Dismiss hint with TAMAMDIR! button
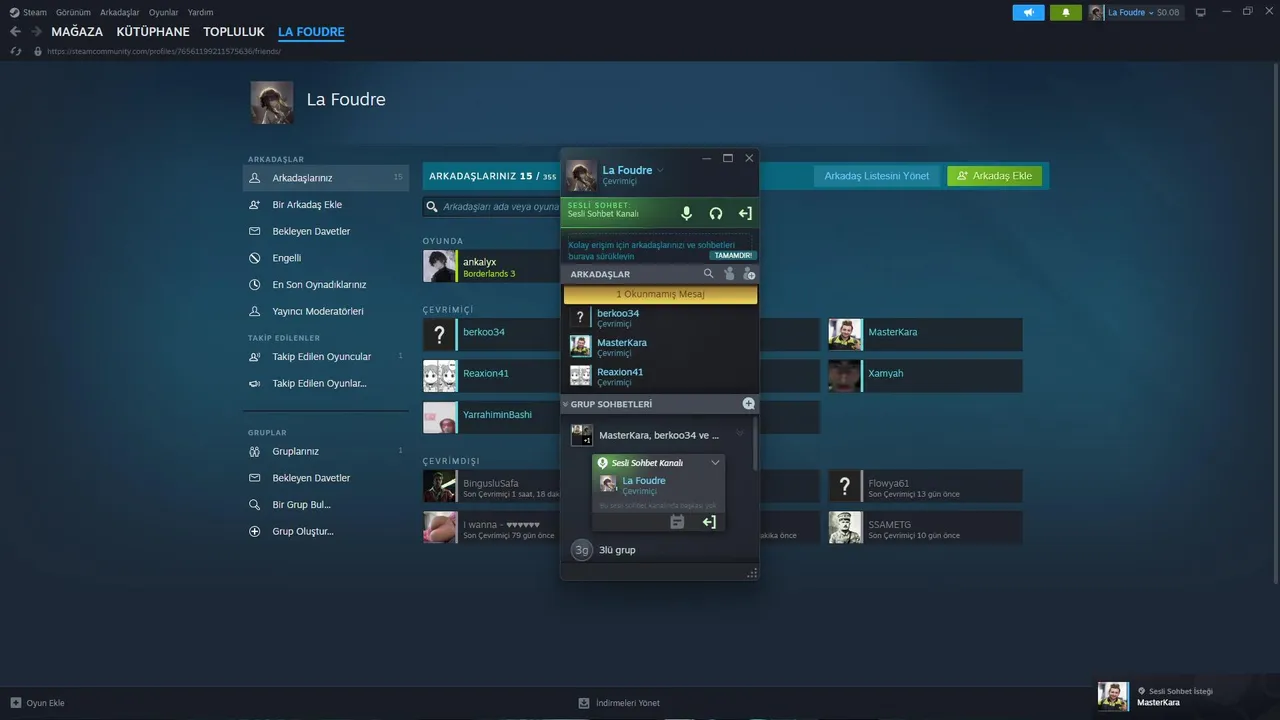Viewport: 1280px width, 720px height. pyautogui.click(x=732, y=255)
